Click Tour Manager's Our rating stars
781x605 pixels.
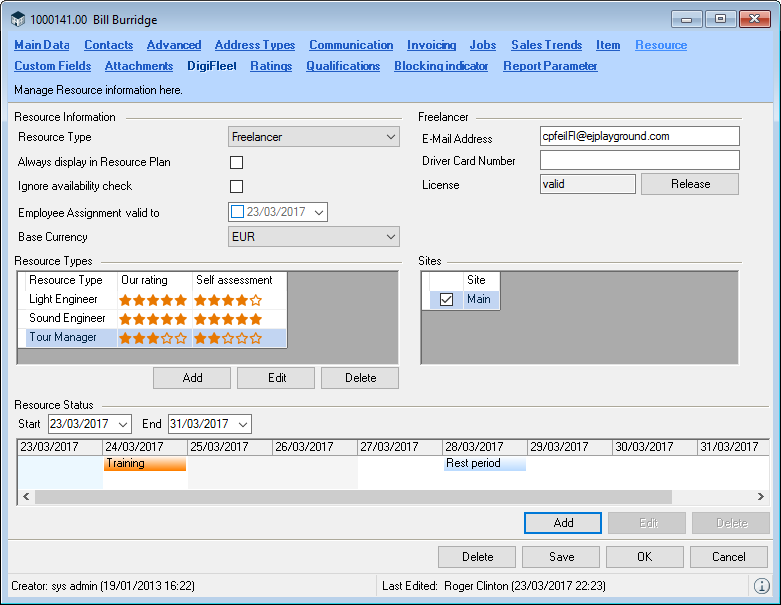153,338
